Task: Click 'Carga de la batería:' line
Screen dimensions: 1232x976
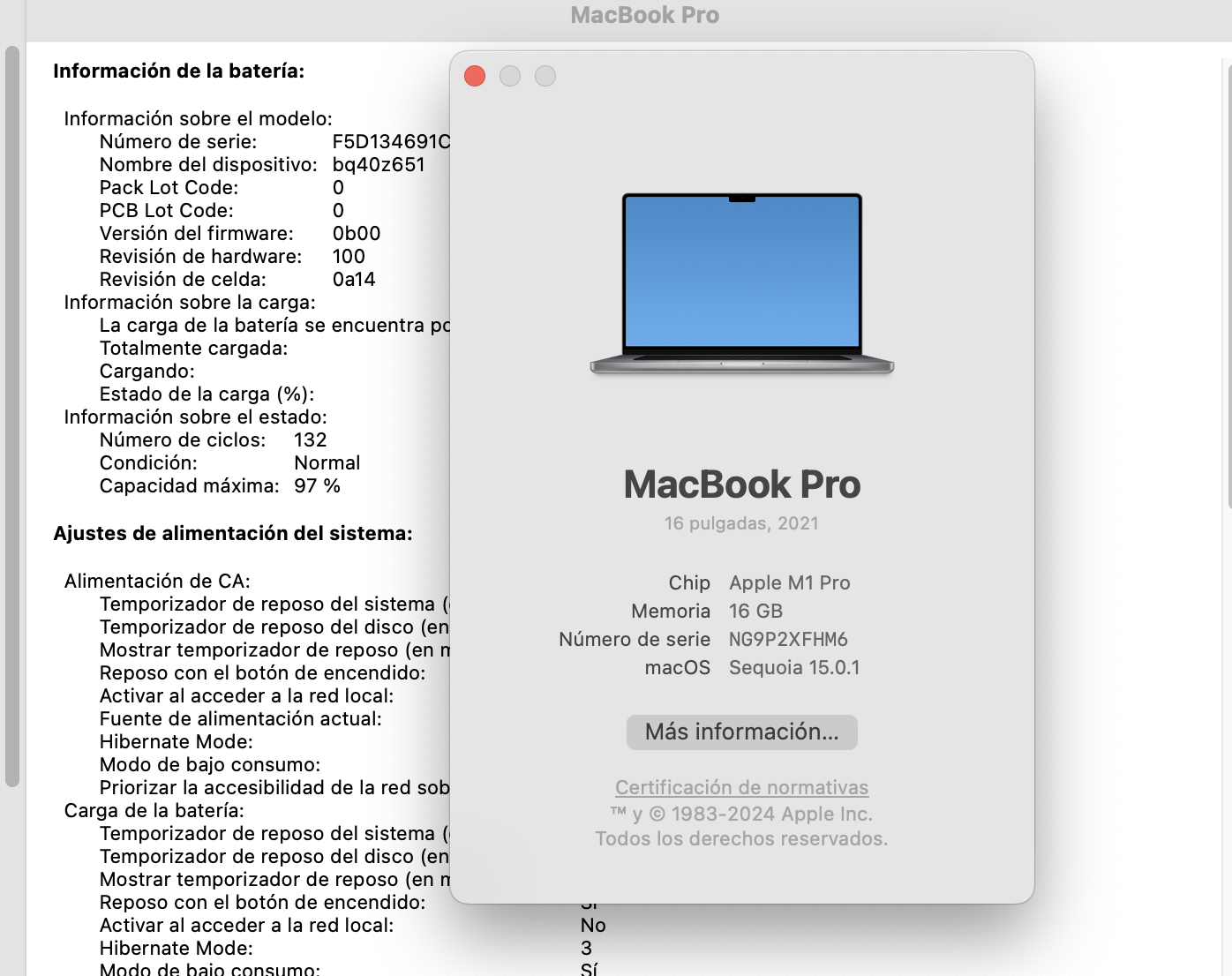Action: click(154, 810)
